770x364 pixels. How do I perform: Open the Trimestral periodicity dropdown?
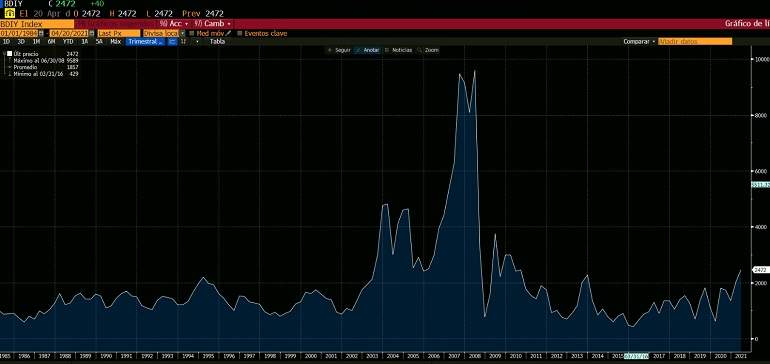click(x=145, y=42)
